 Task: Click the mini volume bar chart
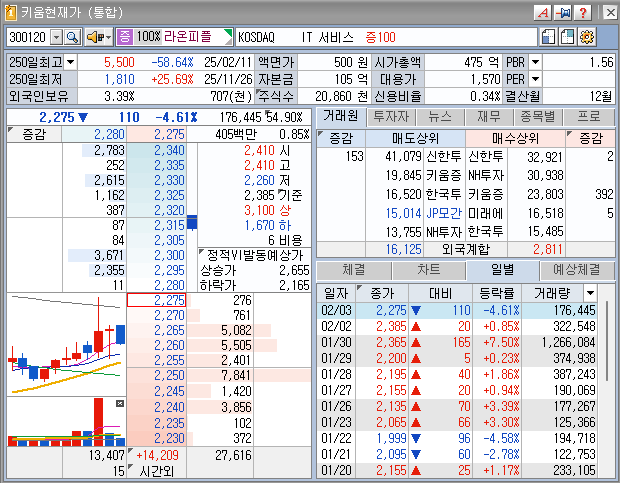(x=66, y=422)
